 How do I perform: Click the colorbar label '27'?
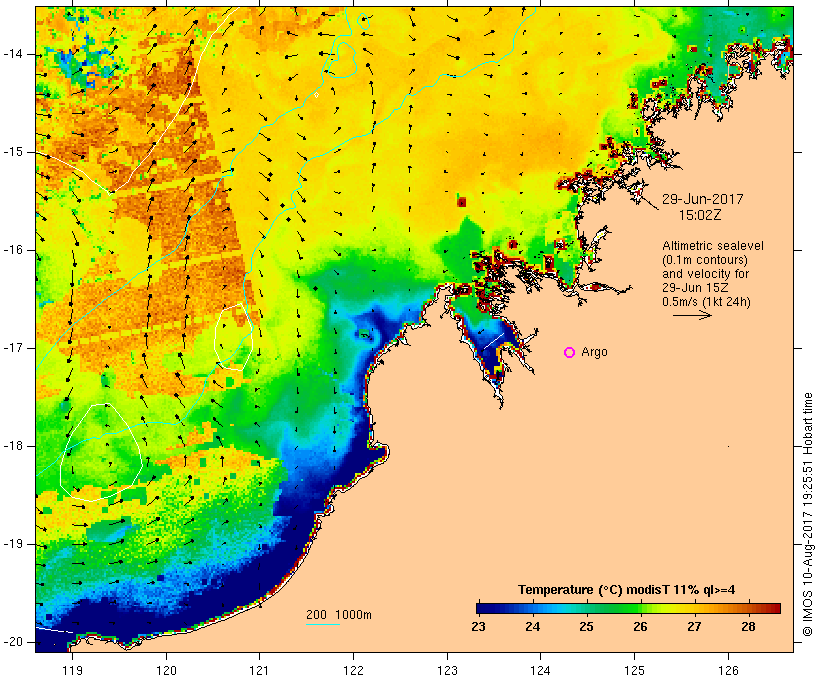pyautogui.click(x=694, y=627)
